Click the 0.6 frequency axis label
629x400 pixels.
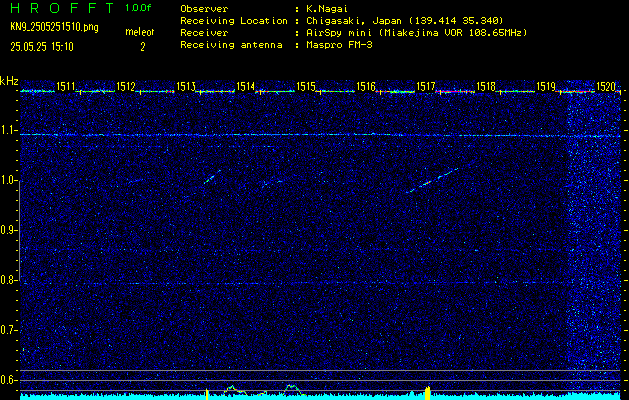8,380
